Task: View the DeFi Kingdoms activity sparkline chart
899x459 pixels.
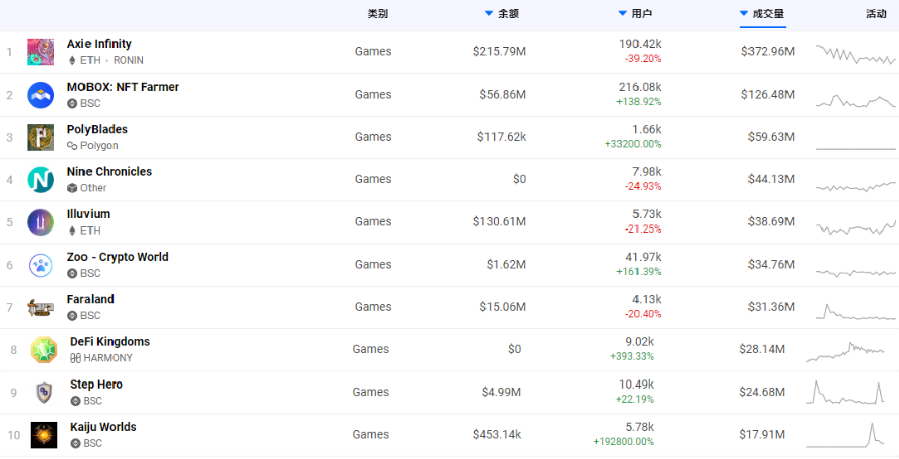Action: pyautogui.click(x=845, y=352)
